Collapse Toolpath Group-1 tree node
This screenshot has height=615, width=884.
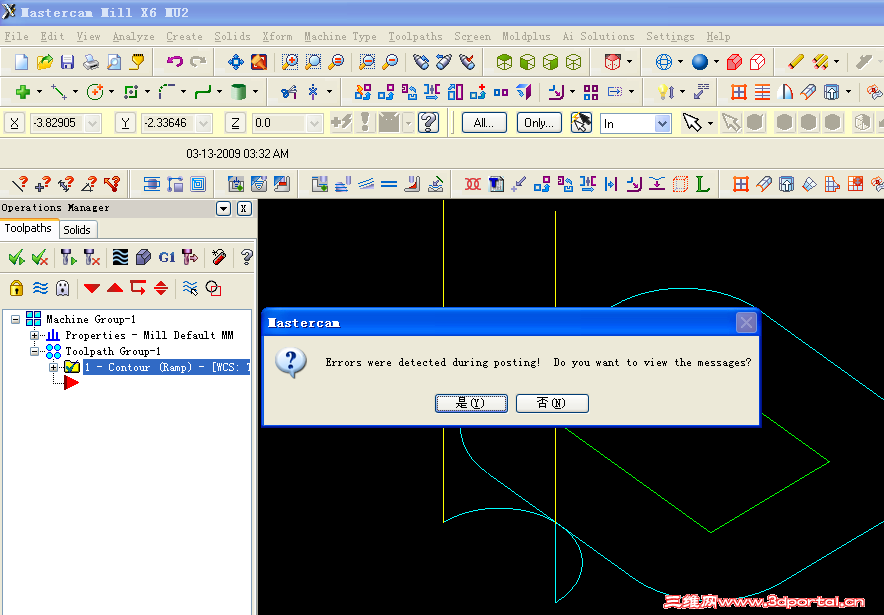[34, 351]
